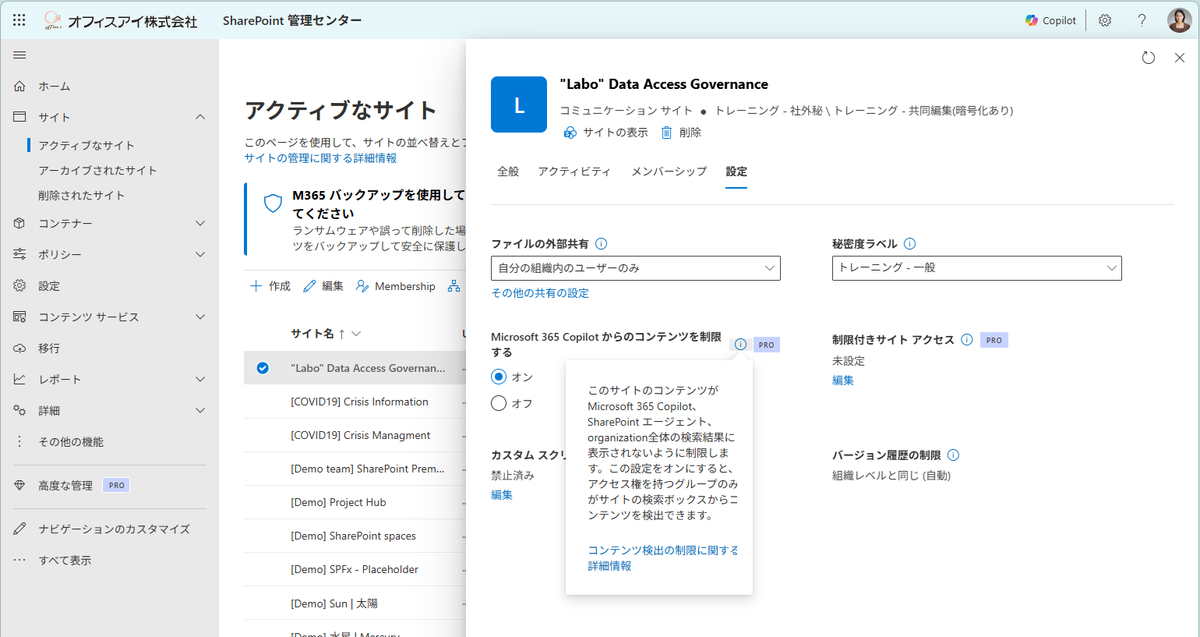Switch to the アクティビティ tab
The width and height of the screenshot is (1200, 637).
click(x=574, y=172)
